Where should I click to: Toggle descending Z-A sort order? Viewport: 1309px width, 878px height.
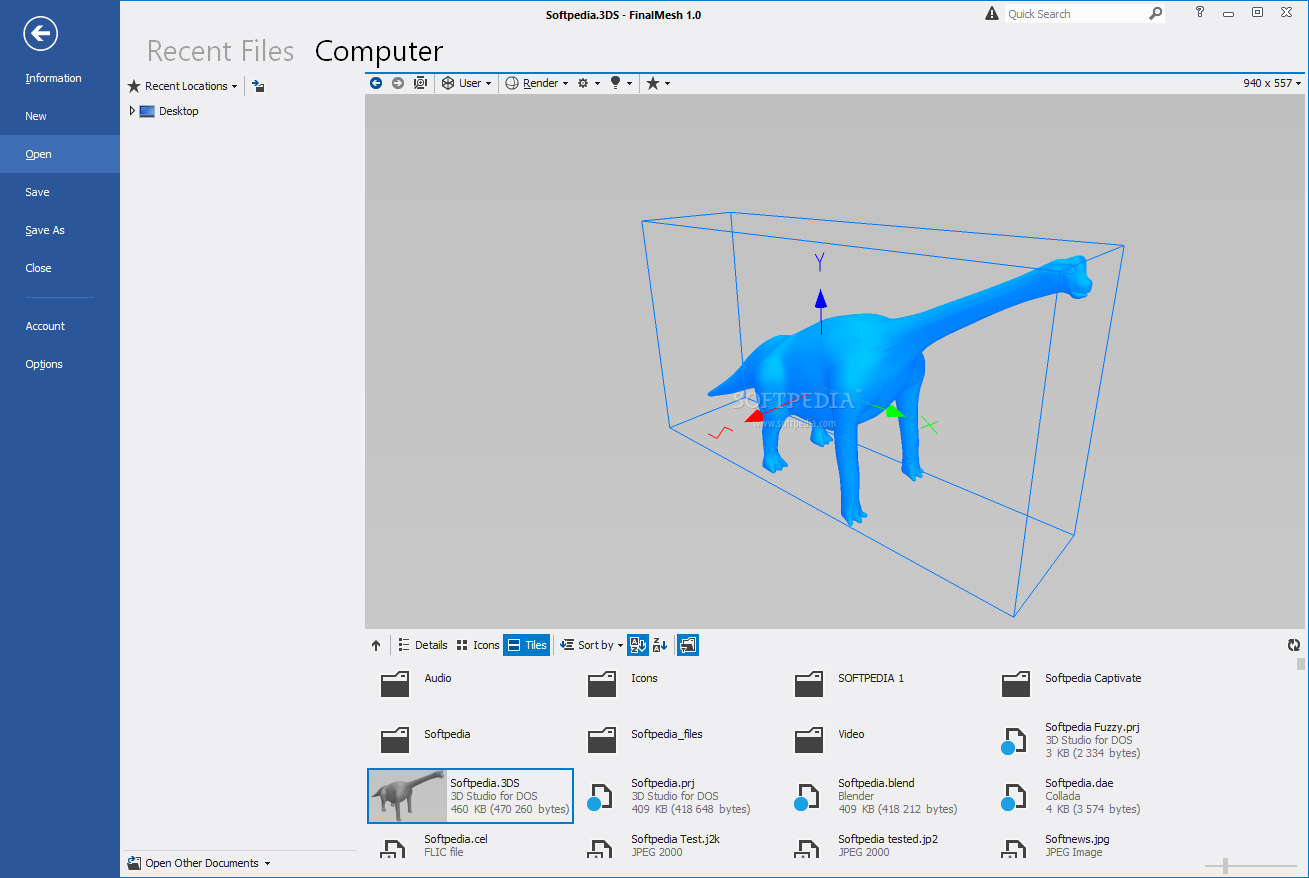[x=660, y=645]
